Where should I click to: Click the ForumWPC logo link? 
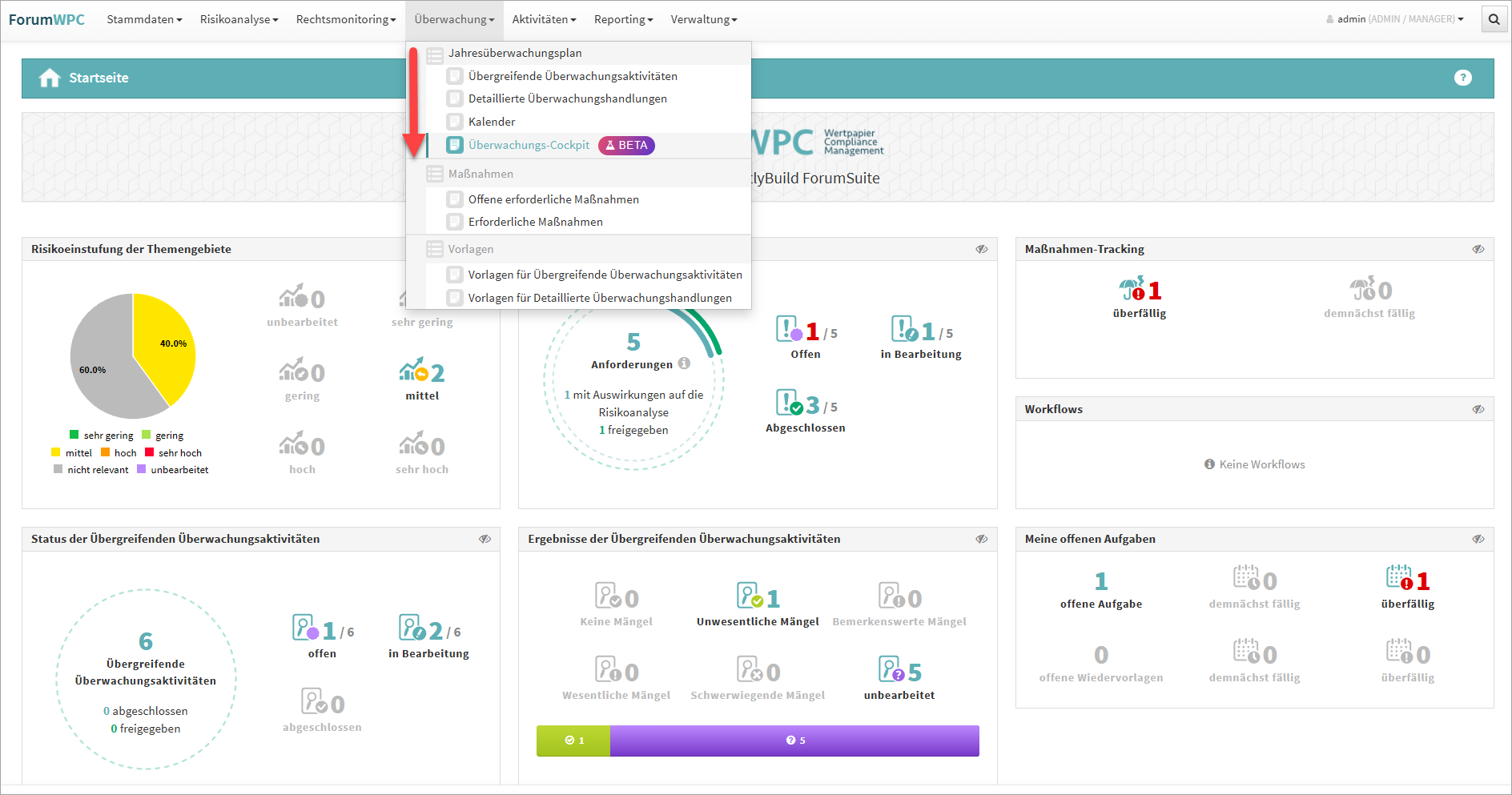click(46, 19)
